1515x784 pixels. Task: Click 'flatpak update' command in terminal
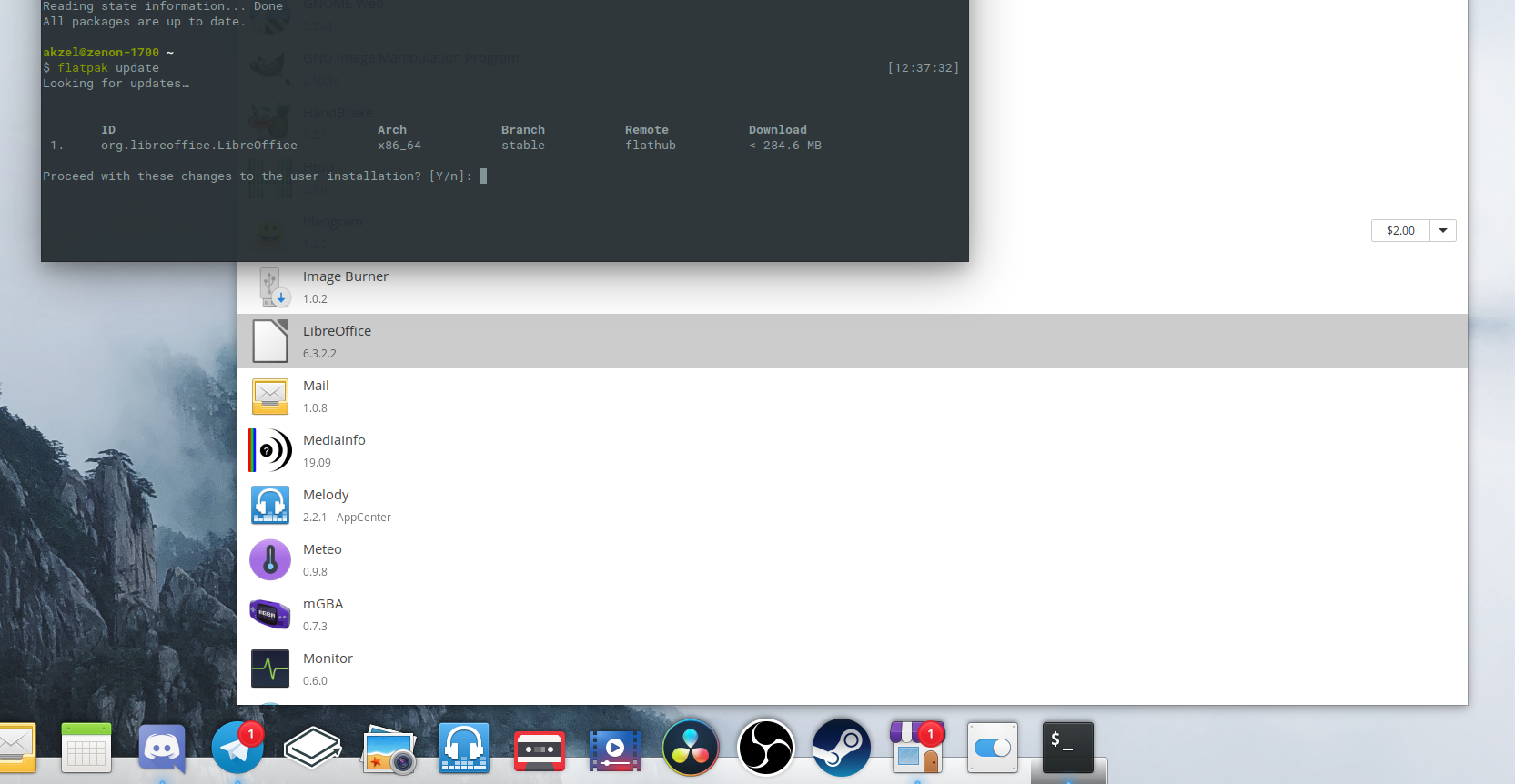(108, 68)
